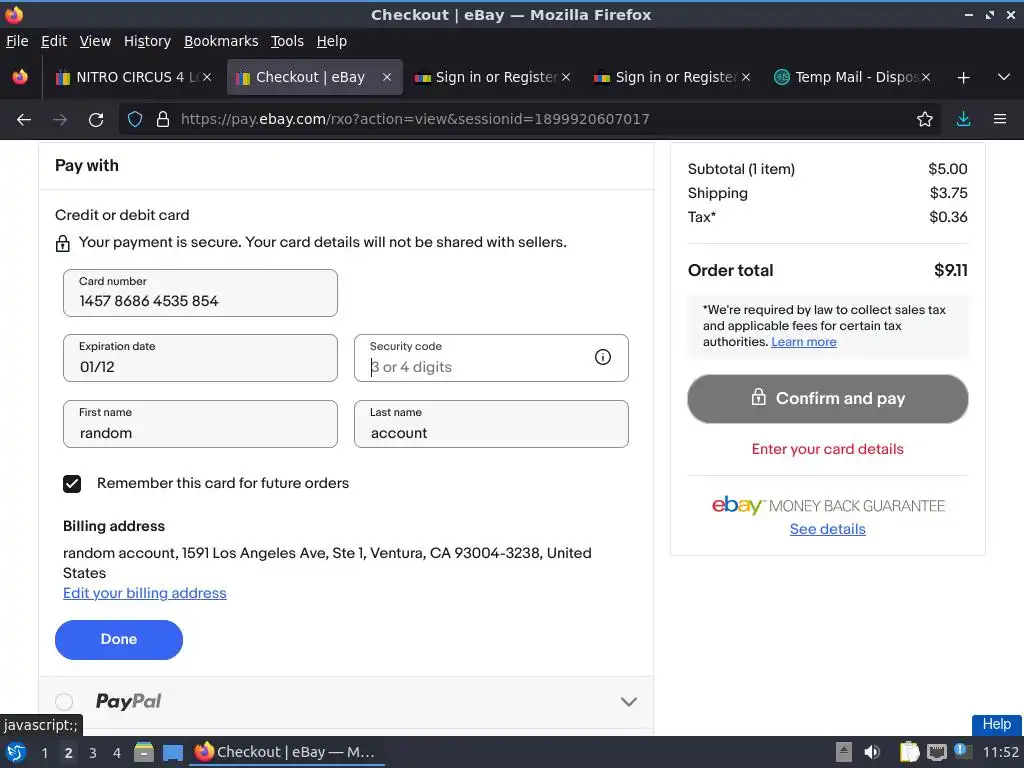Click the network monitor tray icon
Image resolution: width=1024 pixels, height=768 pixels.
[x=936, y=752]
